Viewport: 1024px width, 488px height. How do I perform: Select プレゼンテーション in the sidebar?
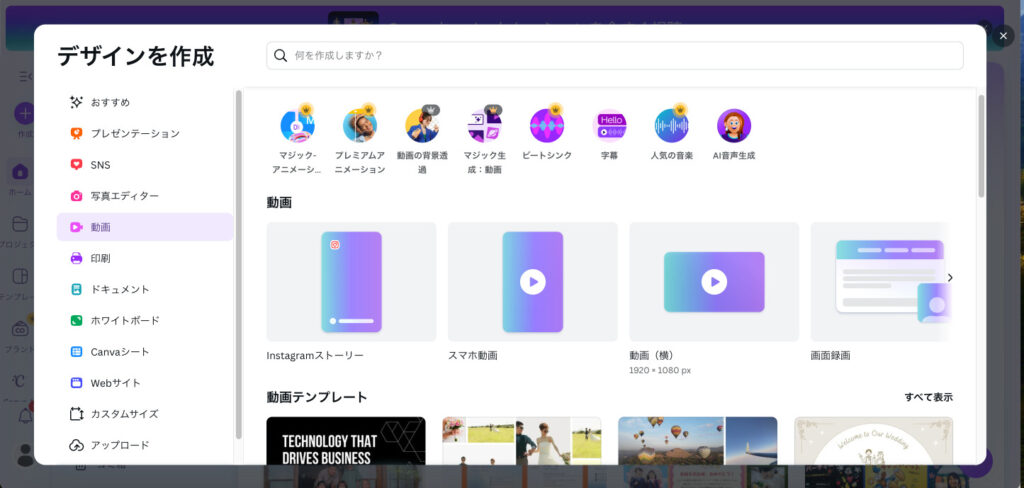(x=135, y=133)
